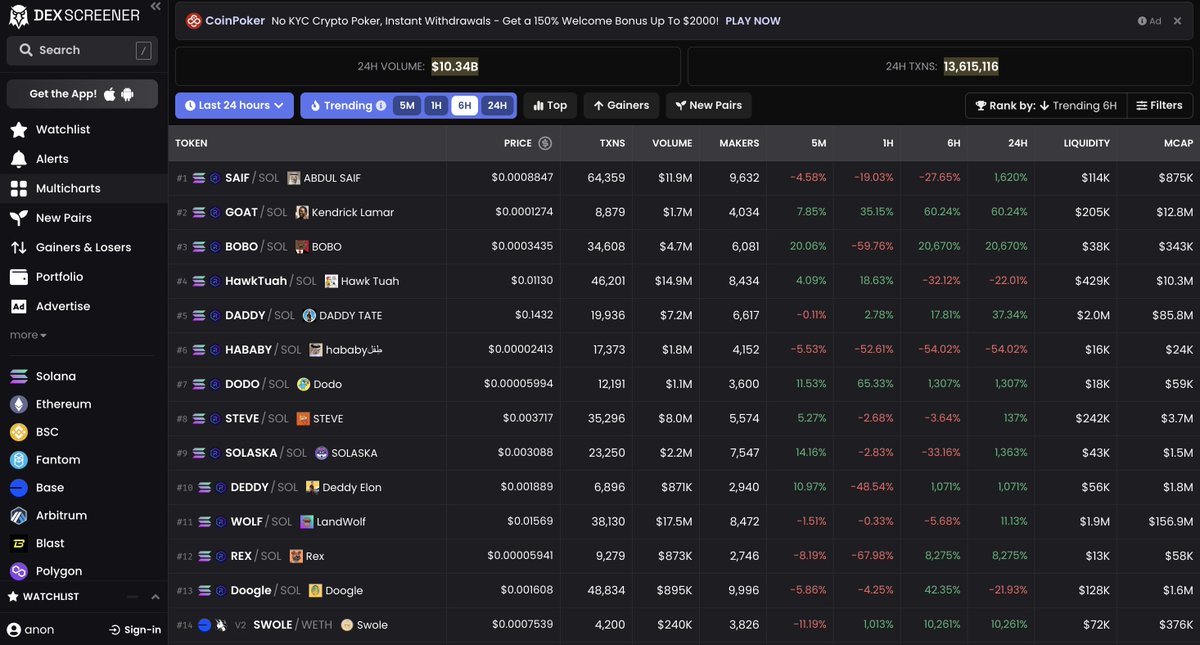Click the 24H TXNS 13,615,116 stat

tap(942, 67)
